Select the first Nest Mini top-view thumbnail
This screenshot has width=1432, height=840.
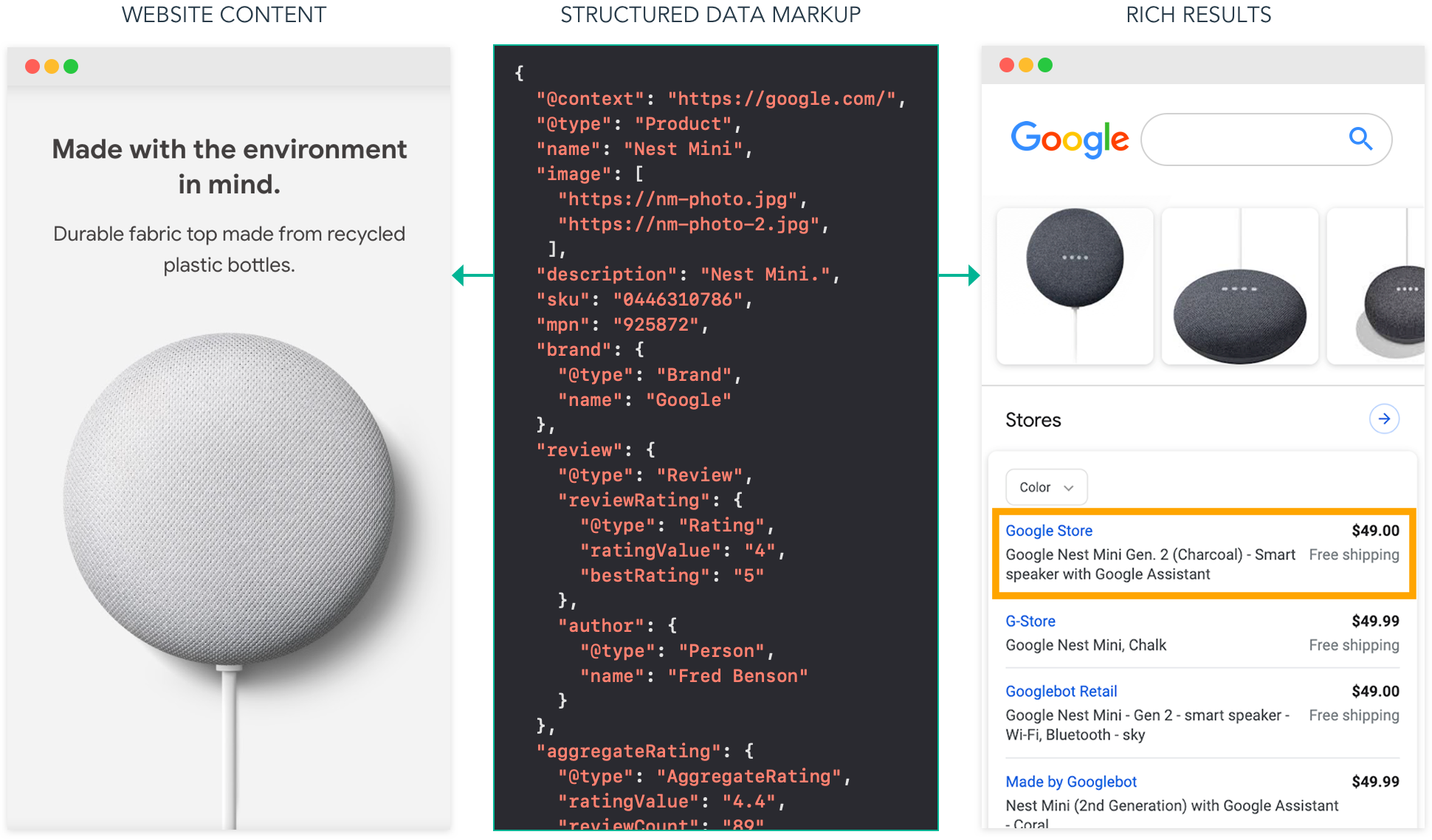click(1075, 286)
